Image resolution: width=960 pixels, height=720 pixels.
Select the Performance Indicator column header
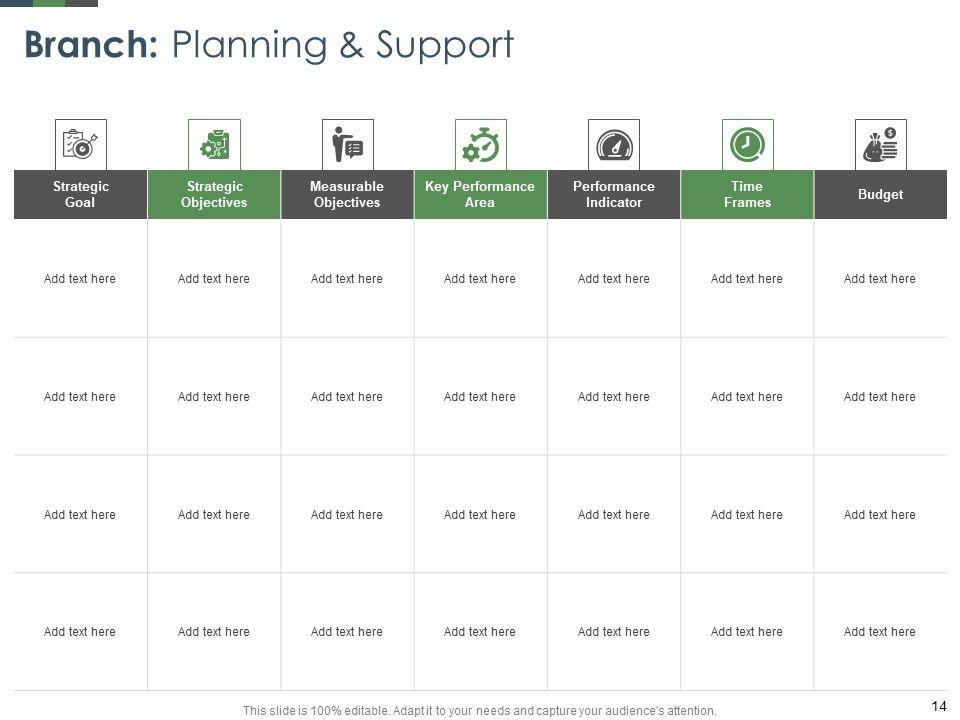[614, 194]
